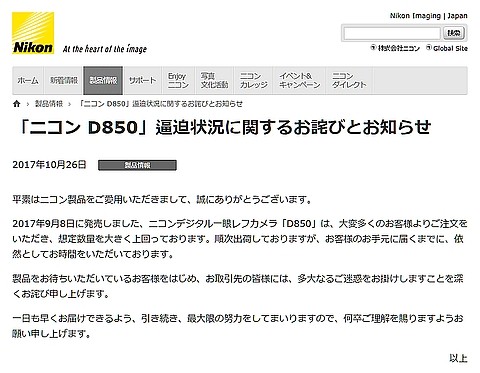Click the breadcrumb current page title

click(x=161, y=104)
